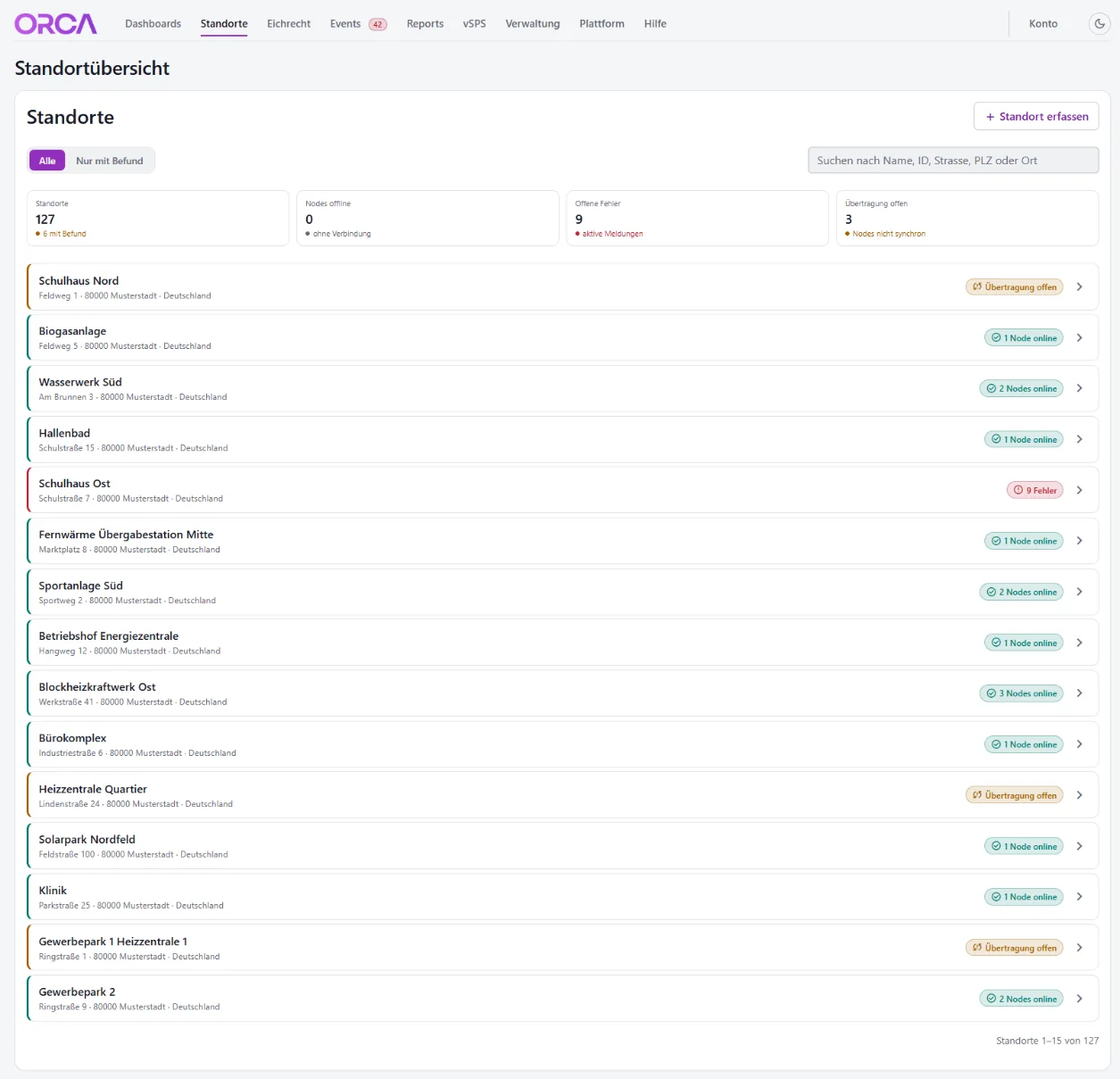Click the Standorte 127 statistics card

(158, 218)
